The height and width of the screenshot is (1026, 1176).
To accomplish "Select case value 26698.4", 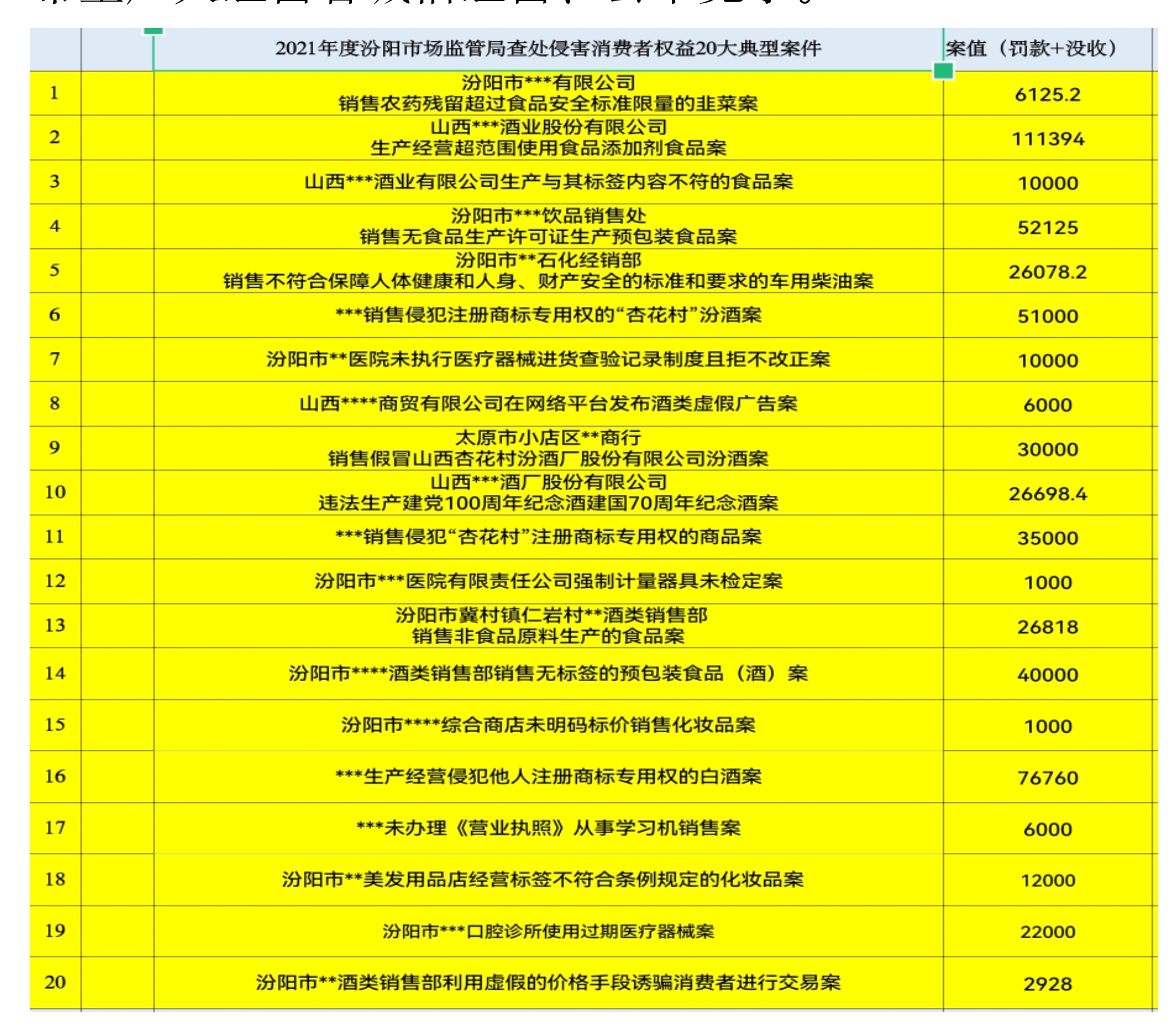I will tap(1047, 494).
